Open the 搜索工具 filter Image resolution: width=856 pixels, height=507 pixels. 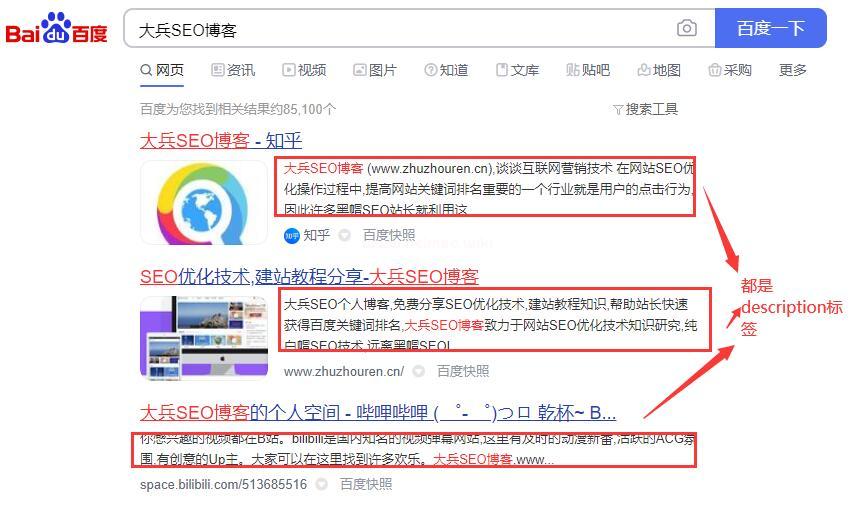[645, 109]
